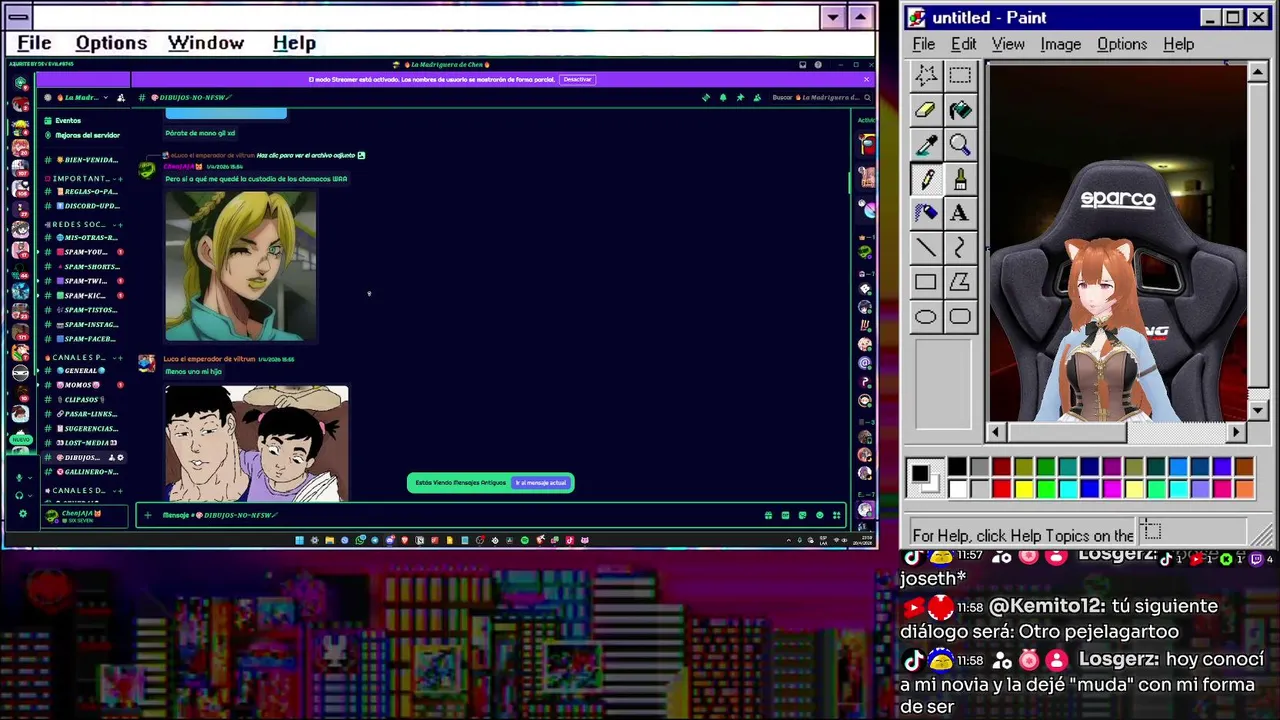
Task: Open Discord threads icon in channel header
Action: pyautogui.click(x=706, y=97)
